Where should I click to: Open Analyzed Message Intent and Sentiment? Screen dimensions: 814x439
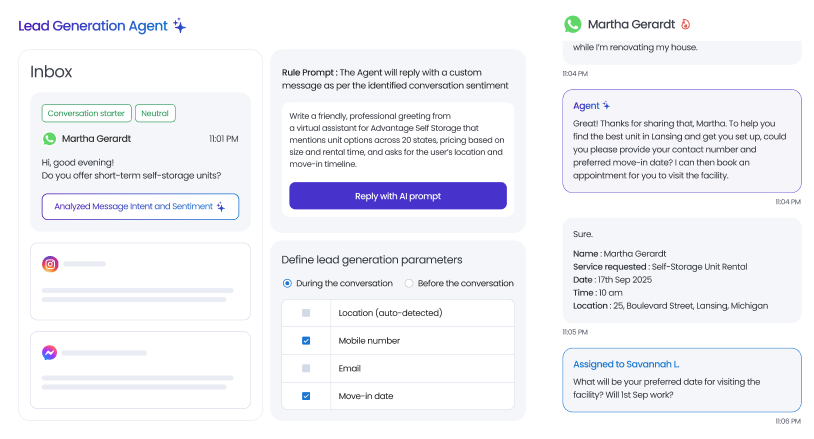140,207
